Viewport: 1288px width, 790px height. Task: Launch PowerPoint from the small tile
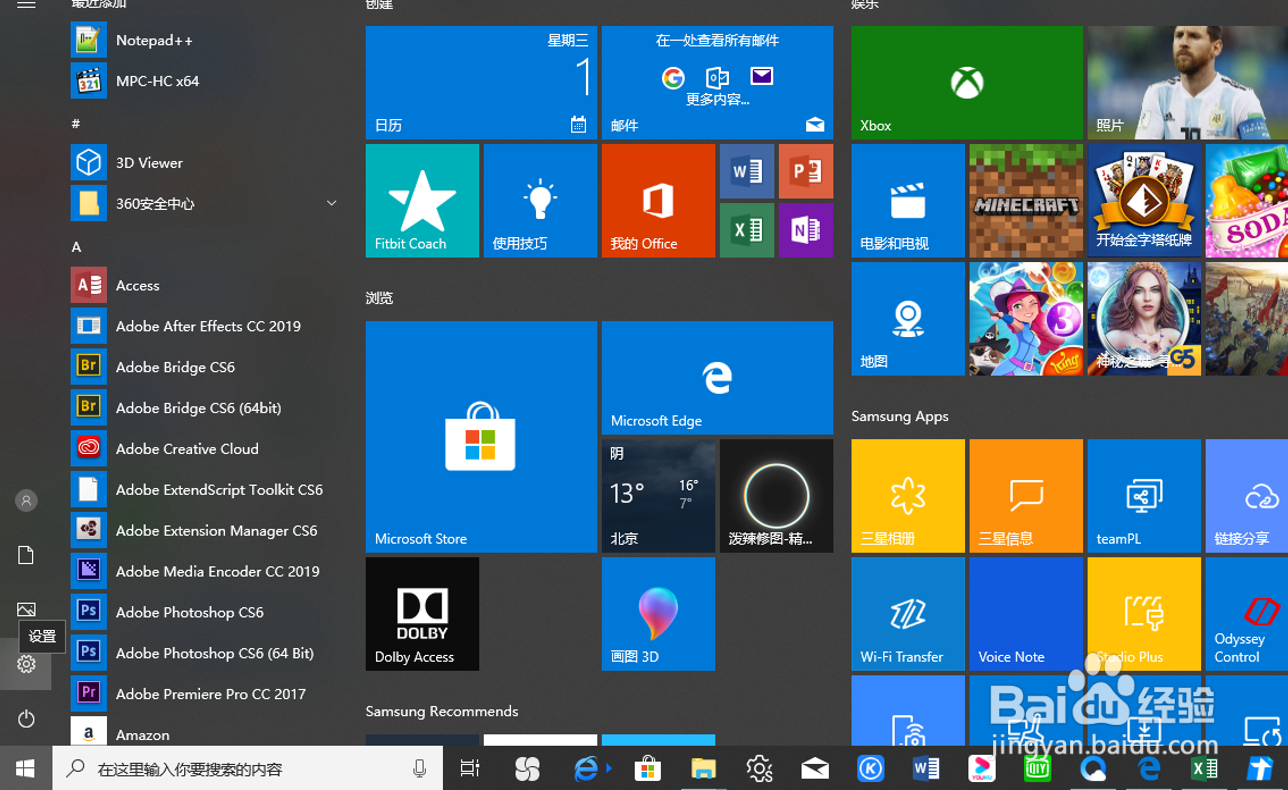806,171
